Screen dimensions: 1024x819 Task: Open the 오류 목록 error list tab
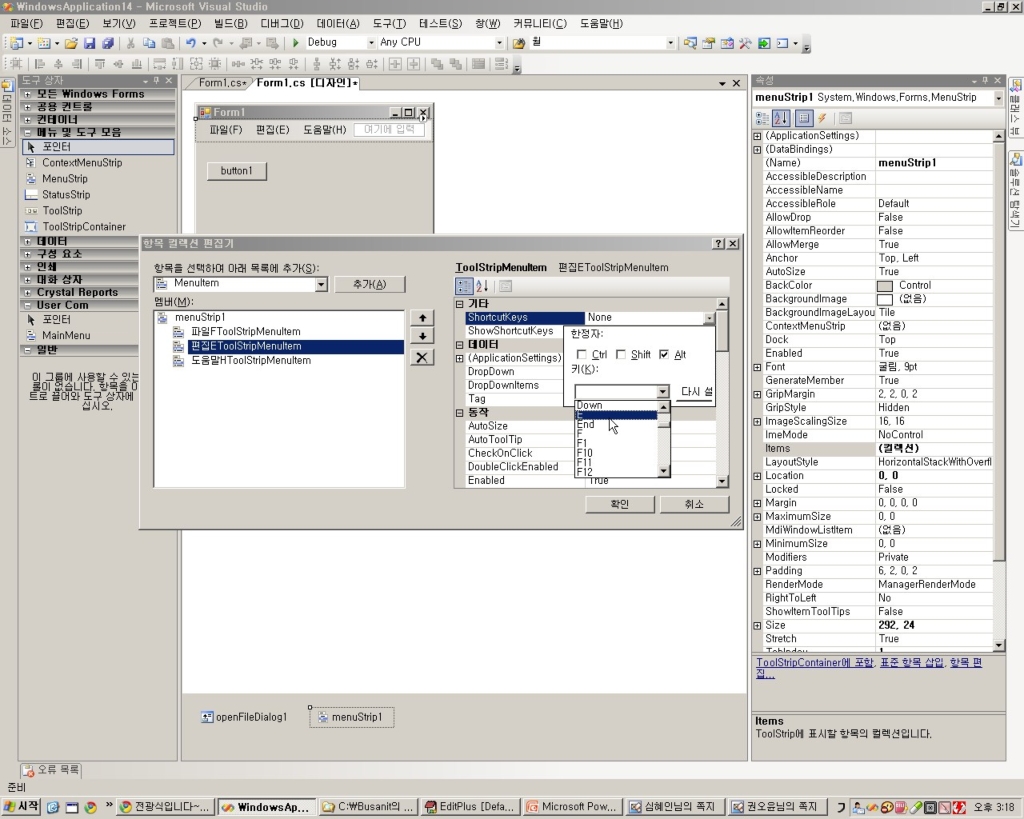(51, 769)
